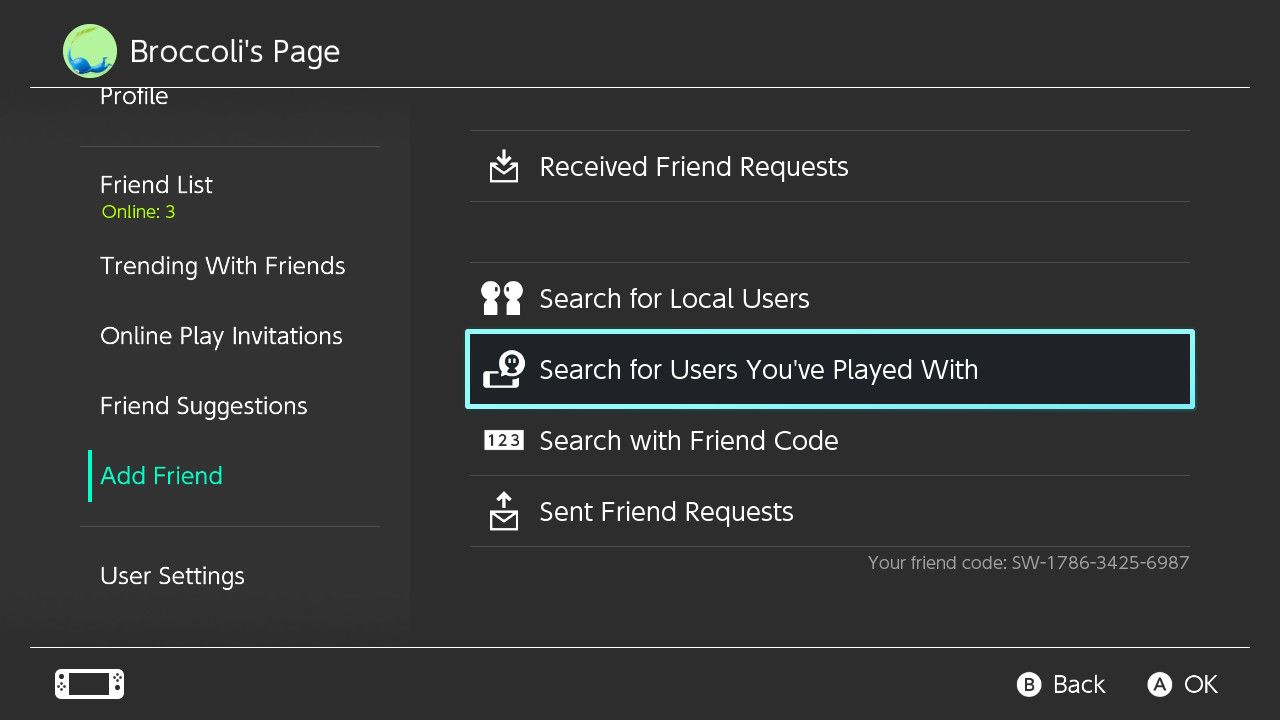Click the 123 Friend Code icon
1280x720 pixels.
pyautogui.click(x=504, y=440)
